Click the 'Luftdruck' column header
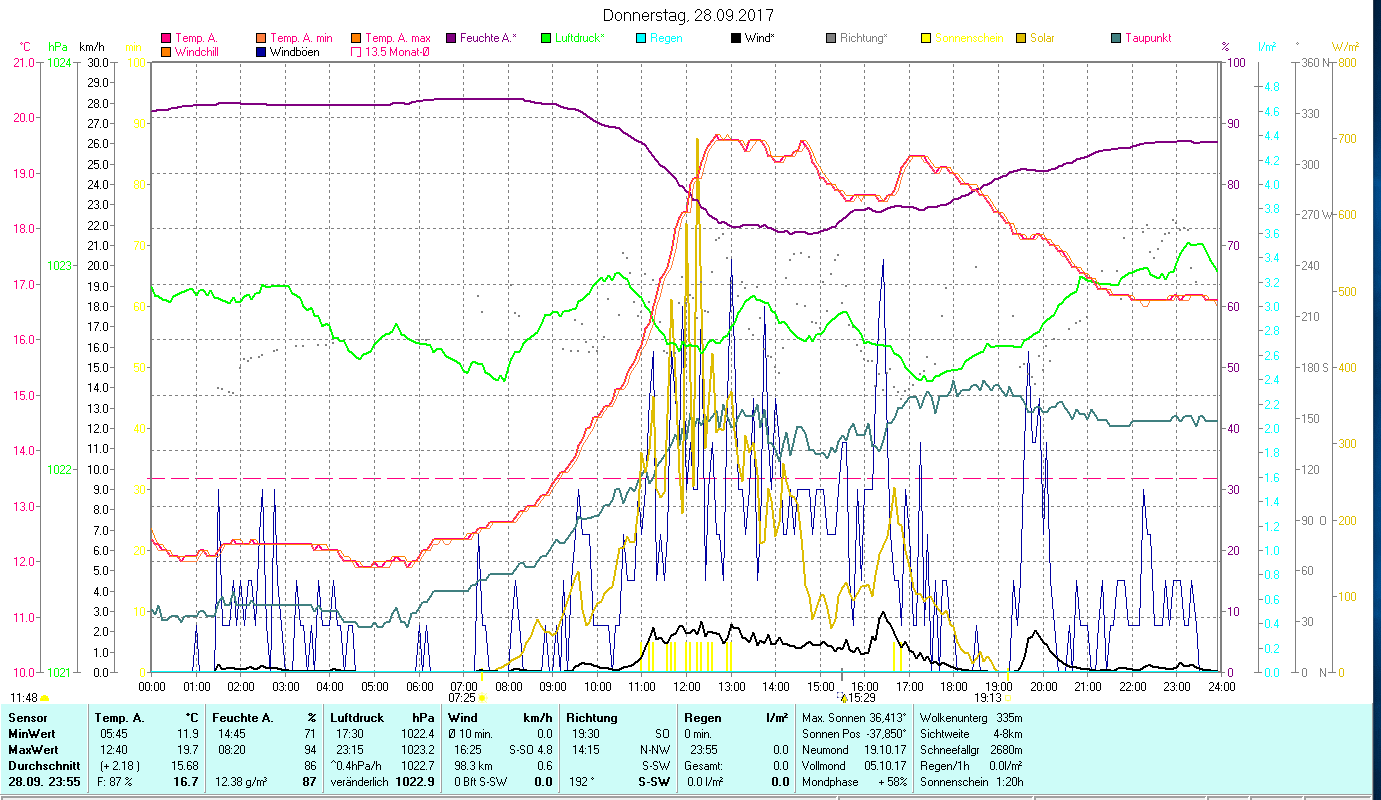 coord(358,718)
